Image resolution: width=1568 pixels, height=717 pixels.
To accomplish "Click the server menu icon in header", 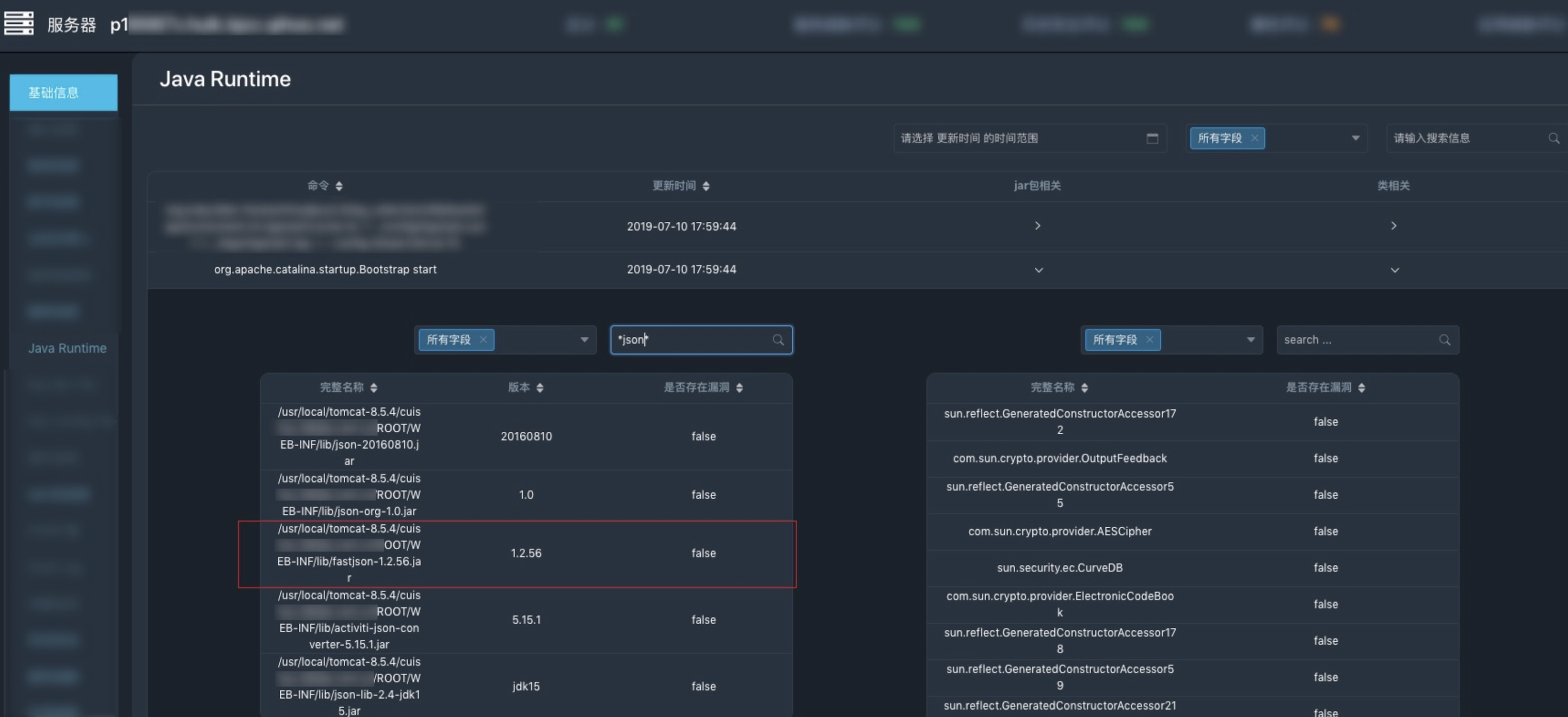I will coord(19,24).
